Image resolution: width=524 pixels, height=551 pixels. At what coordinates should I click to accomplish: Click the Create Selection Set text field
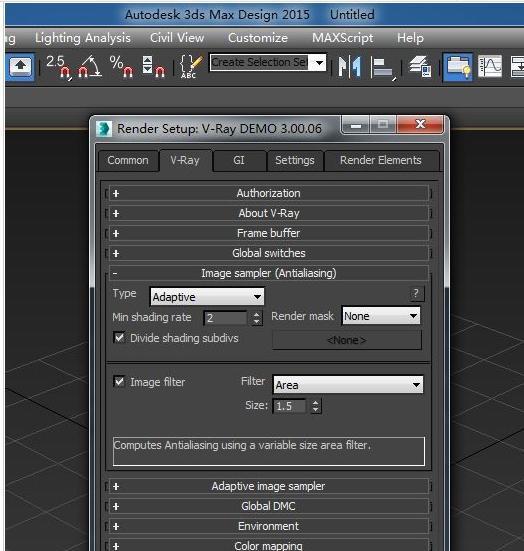pyautogui.click(x=259, y=63)
